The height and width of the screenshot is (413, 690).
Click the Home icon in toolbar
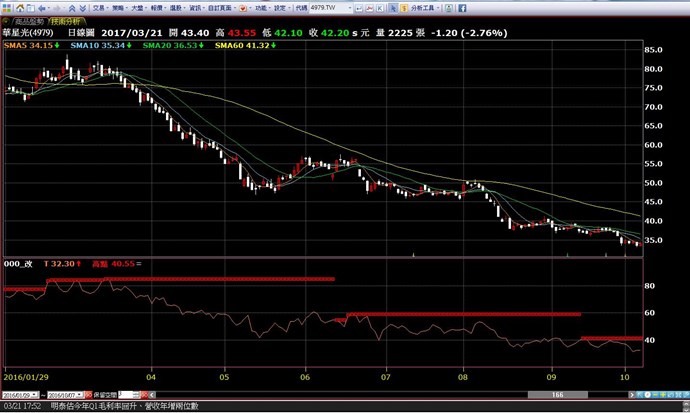21,8
